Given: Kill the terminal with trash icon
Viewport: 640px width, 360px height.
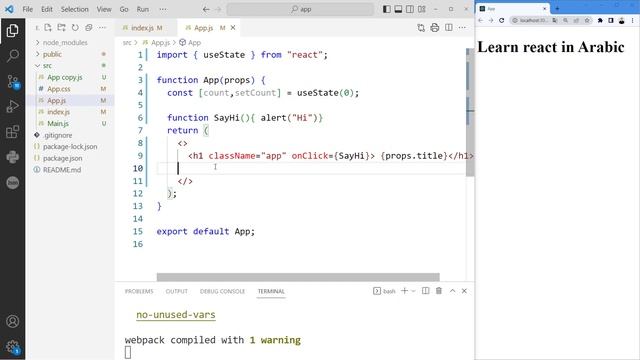Looking at the screenshot, I should (439, 291).
